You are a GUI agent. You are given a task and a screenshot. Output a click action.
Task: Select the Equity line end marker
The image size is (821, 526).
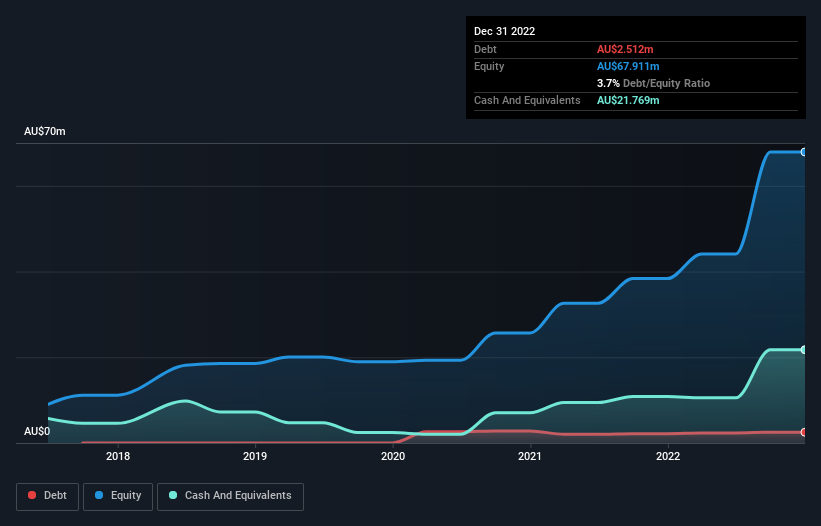click(804, 152)
